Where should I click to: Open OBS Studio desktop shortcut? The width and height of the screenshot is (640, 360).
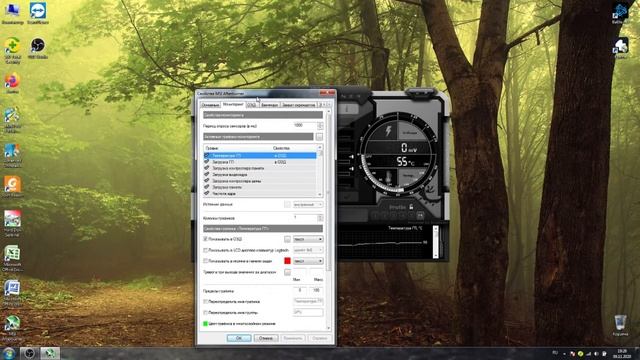38,48
